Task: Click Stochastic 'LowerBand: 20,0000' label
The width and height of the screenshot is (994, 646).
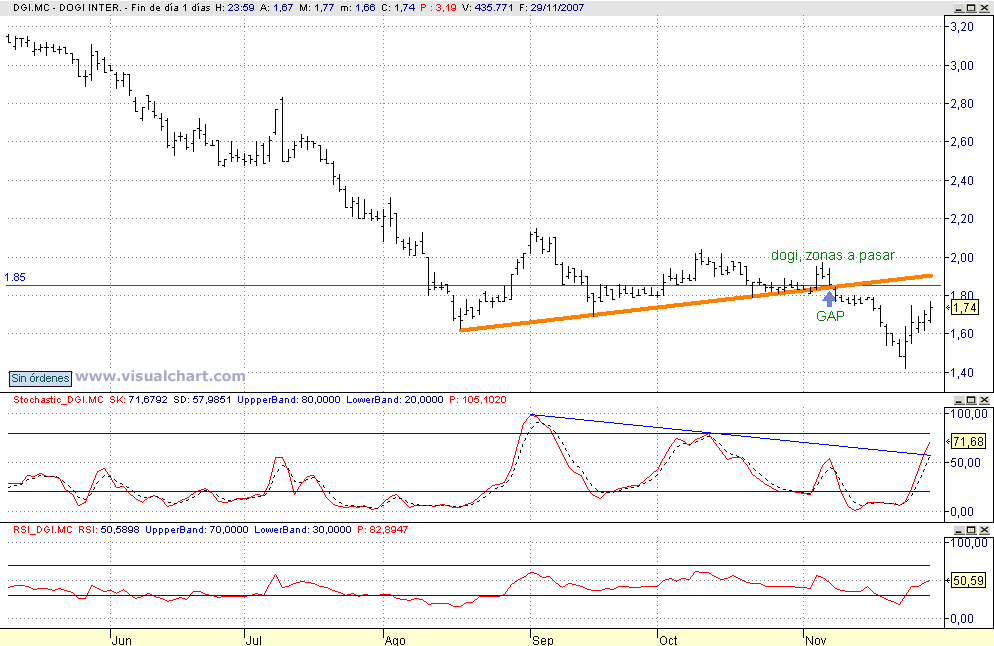Action: coord(394,399)
